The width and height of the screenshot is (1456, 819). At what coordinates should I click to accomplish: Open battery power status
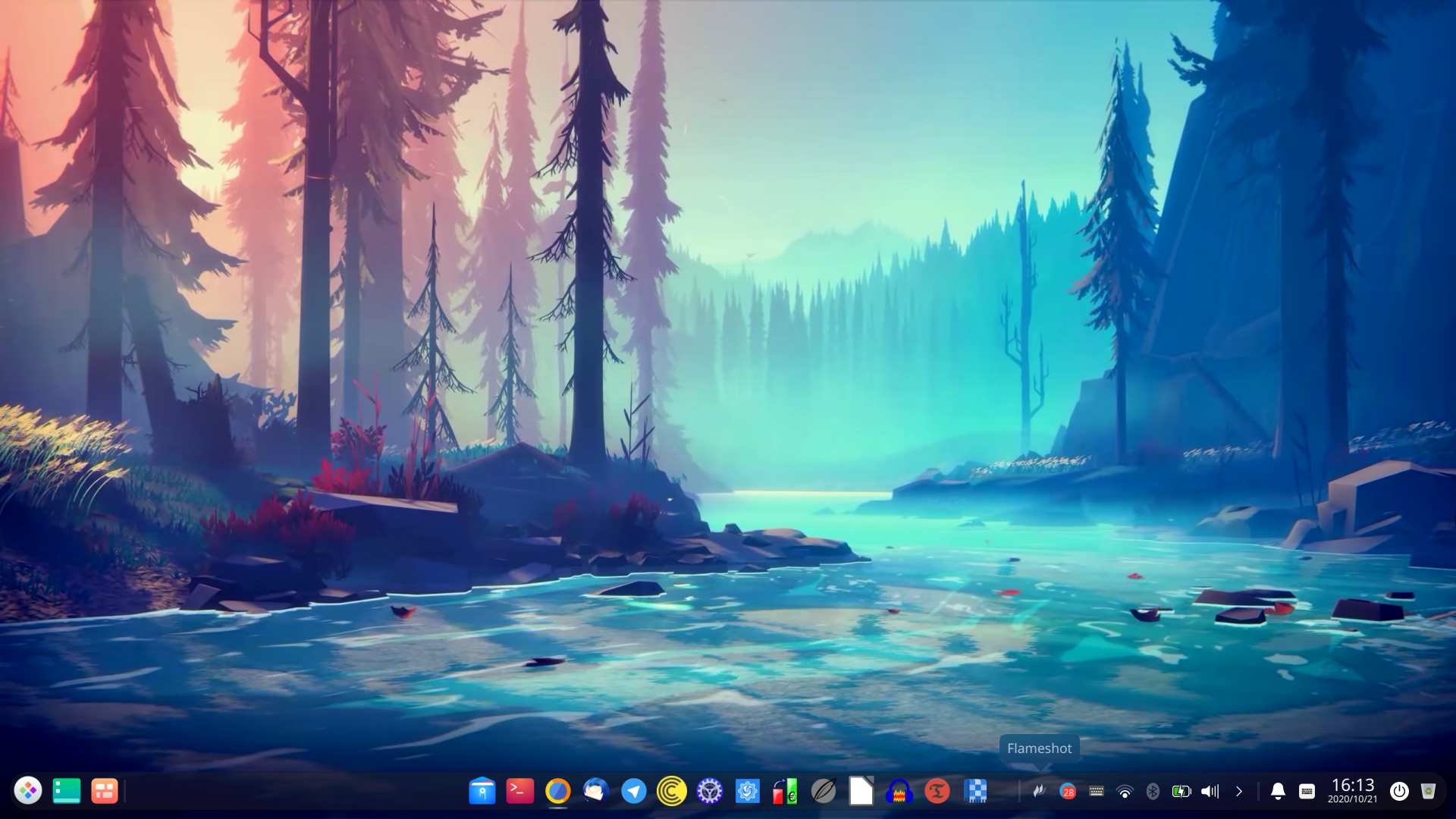tap(1181, 791)
